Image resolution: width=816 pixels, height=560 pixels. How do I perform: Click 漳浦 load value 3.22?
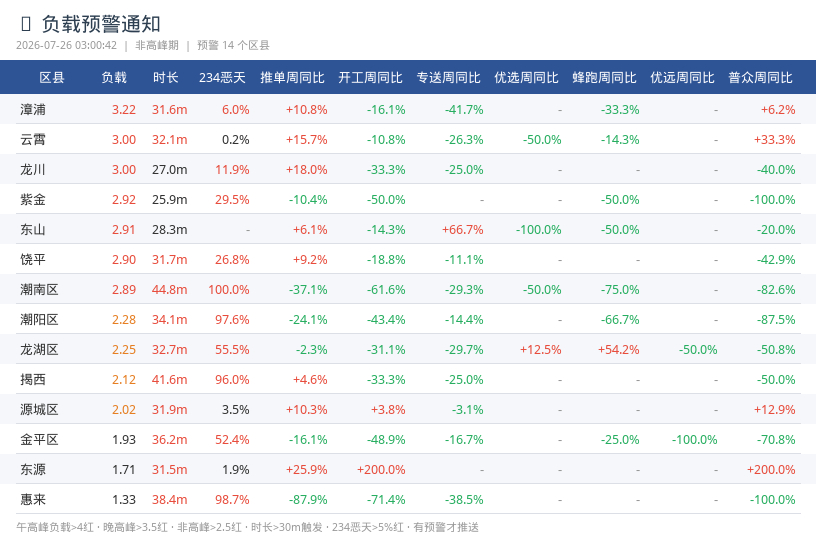pos(124,110)
